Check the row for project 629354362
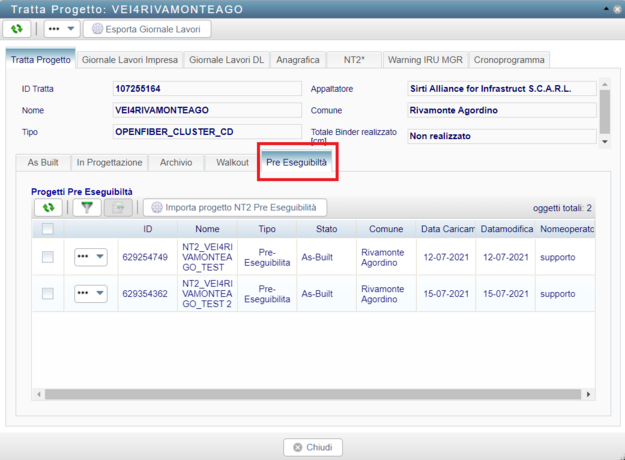 click(x=48, y=294)
